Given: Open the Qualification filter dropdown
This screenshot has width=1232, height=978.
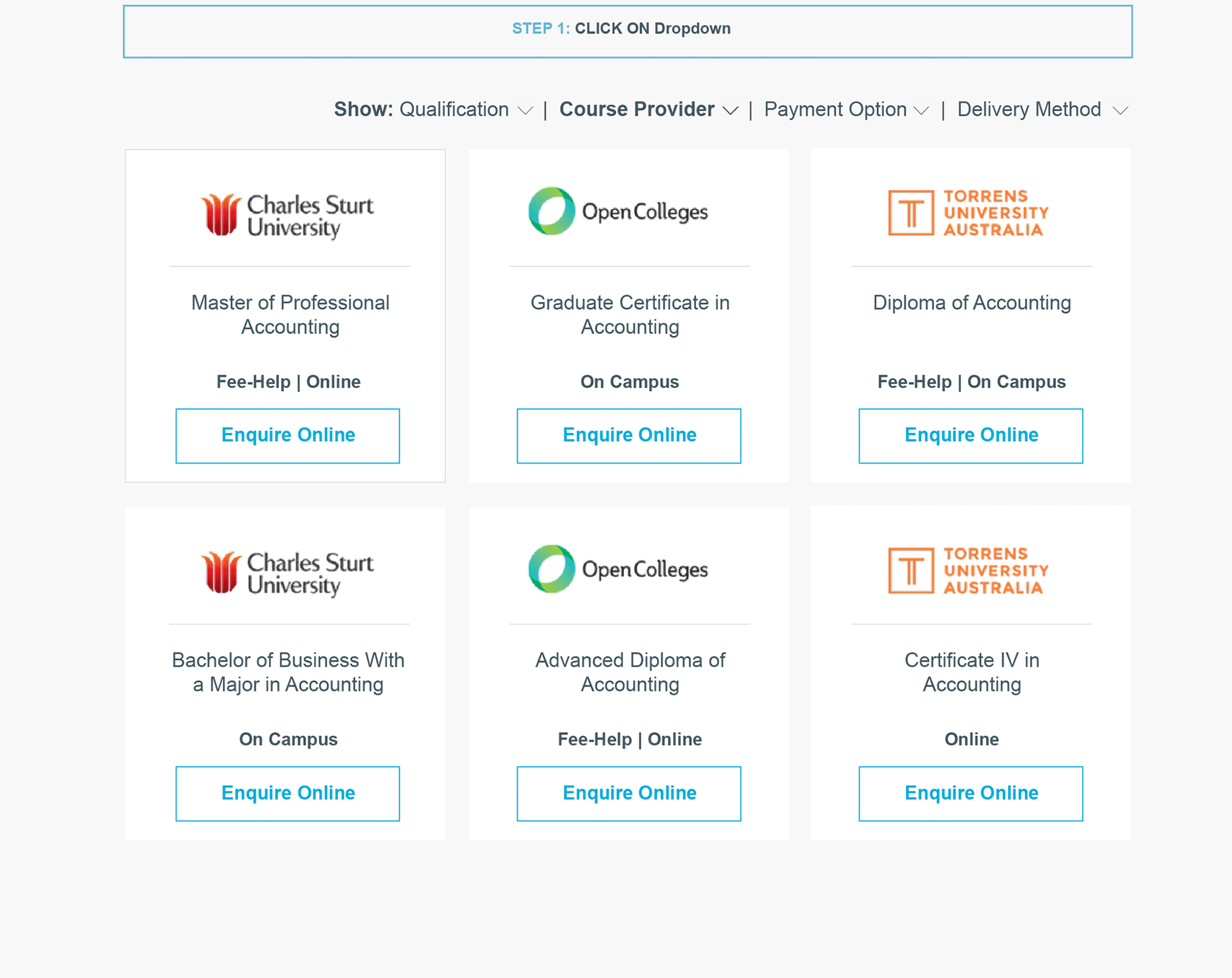Looking at the screenshot, I should (466, 109).
